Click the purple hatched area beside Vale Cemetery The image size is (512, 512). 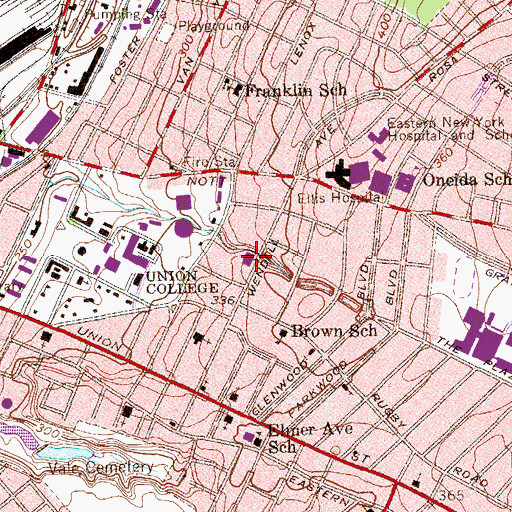tap(18, 436)
